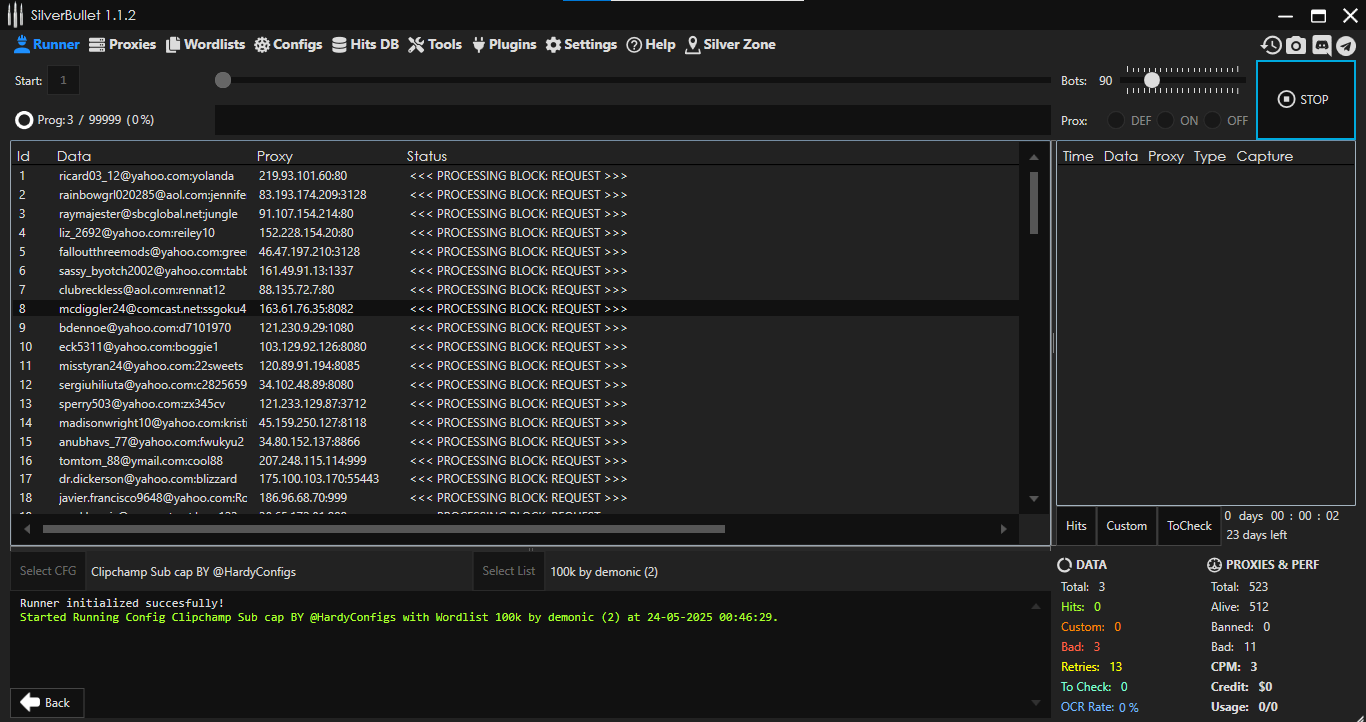Switch to the Custom results tab
Screen dimensions: 1366x722
[1126, 526]
